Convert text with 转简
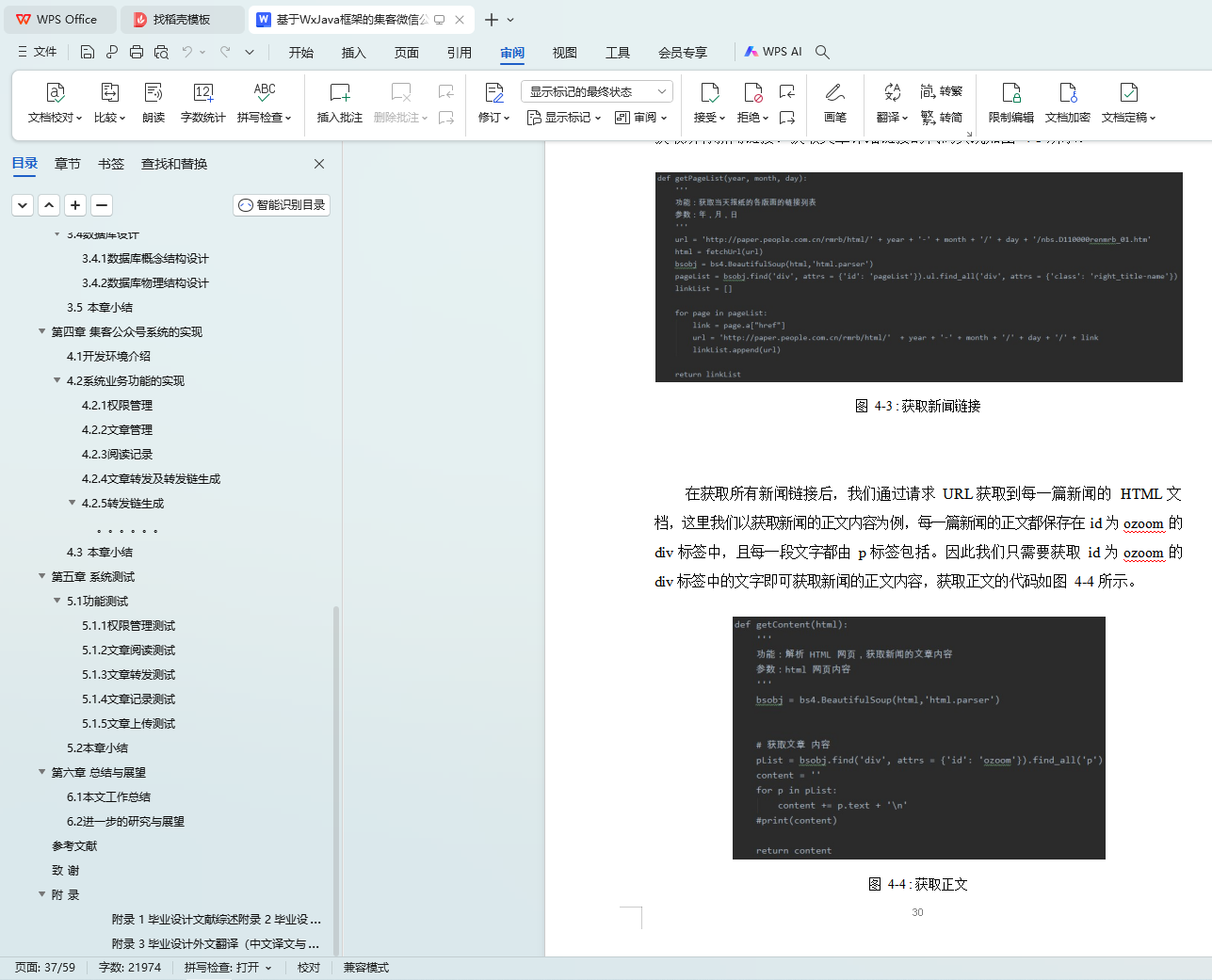 (942, 118)
